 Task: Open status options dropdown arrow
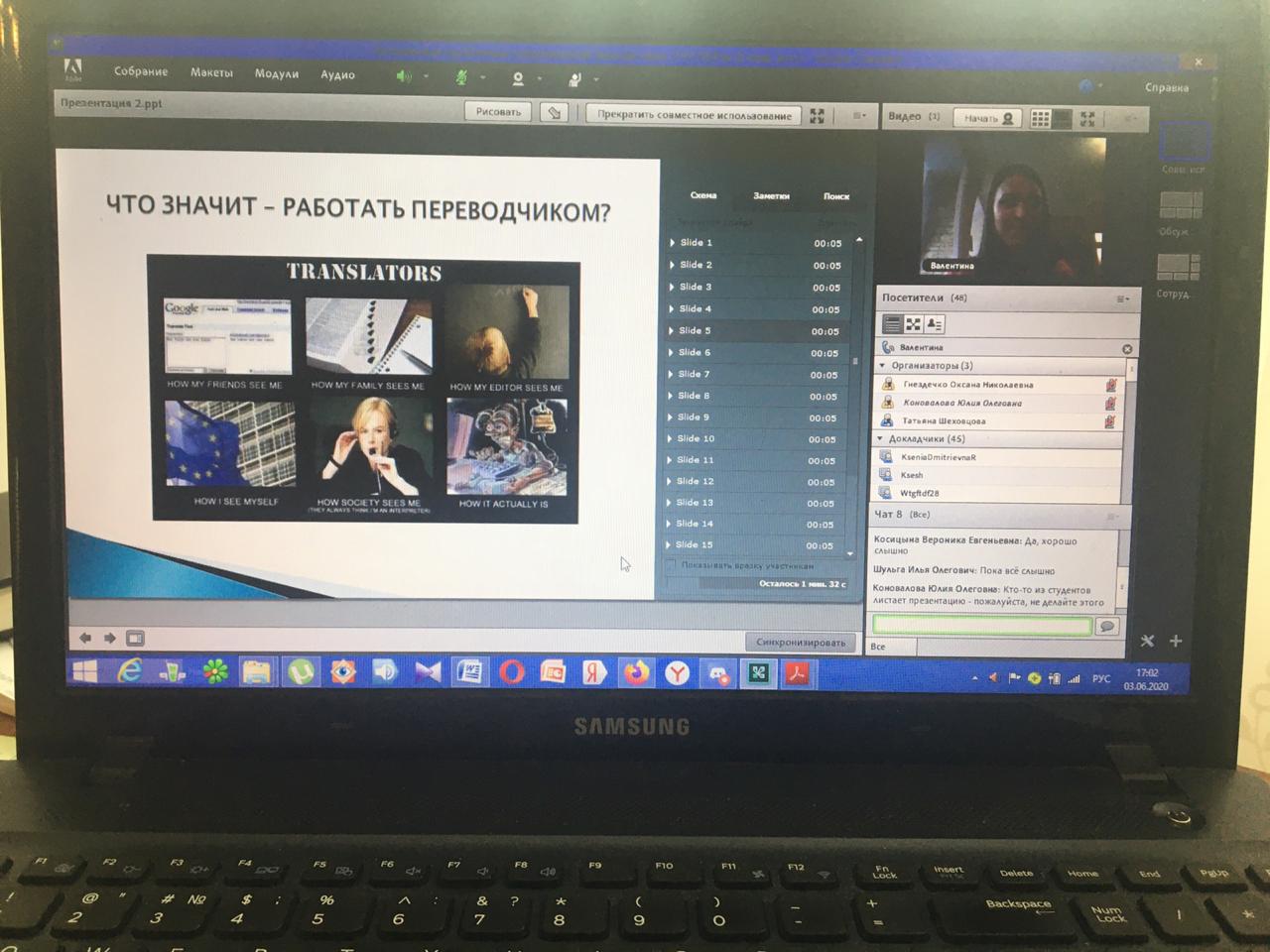click(596, 79)
